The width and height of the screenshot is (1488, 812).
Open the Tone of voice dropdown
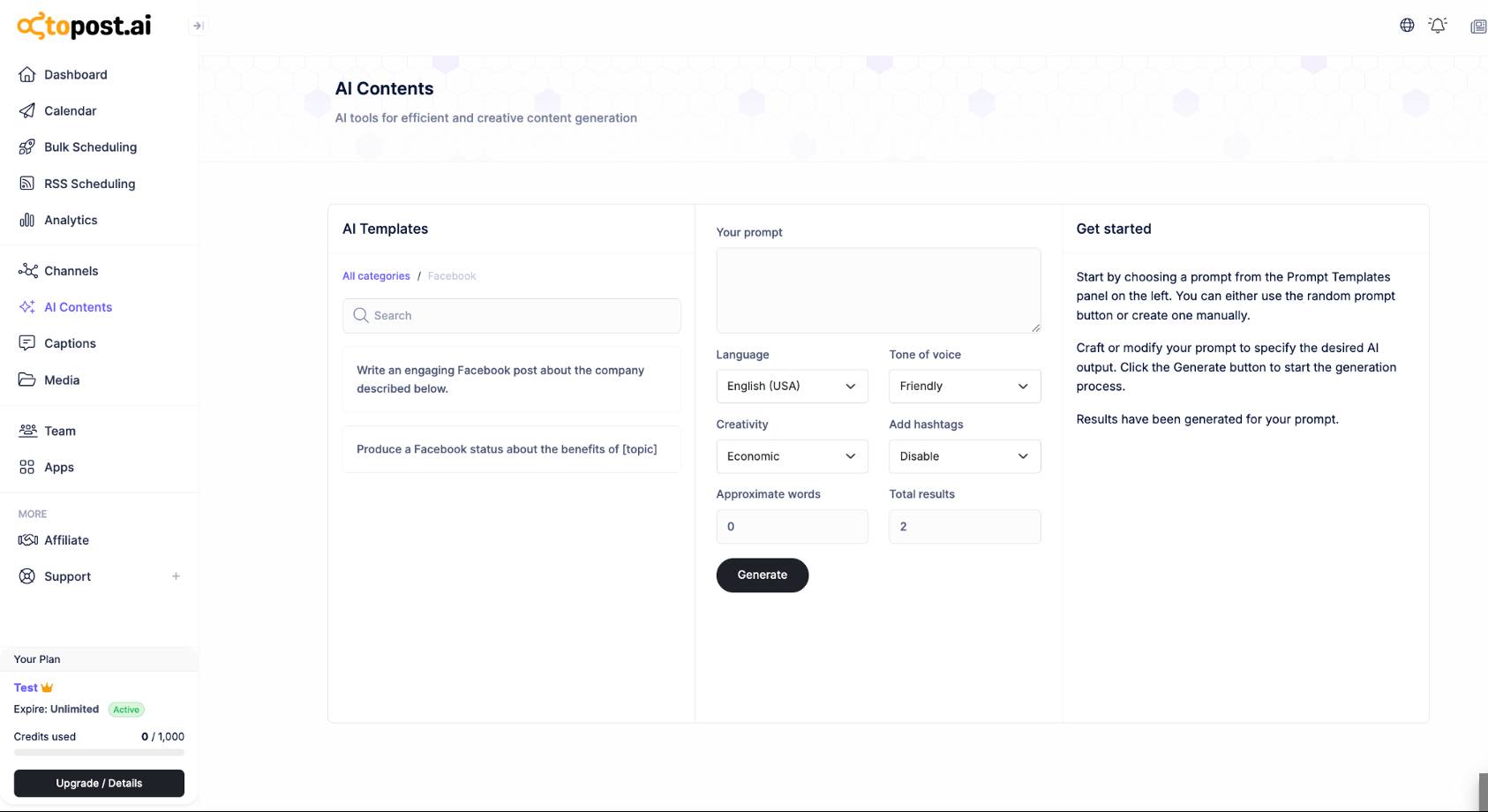(x=965, y=386)
